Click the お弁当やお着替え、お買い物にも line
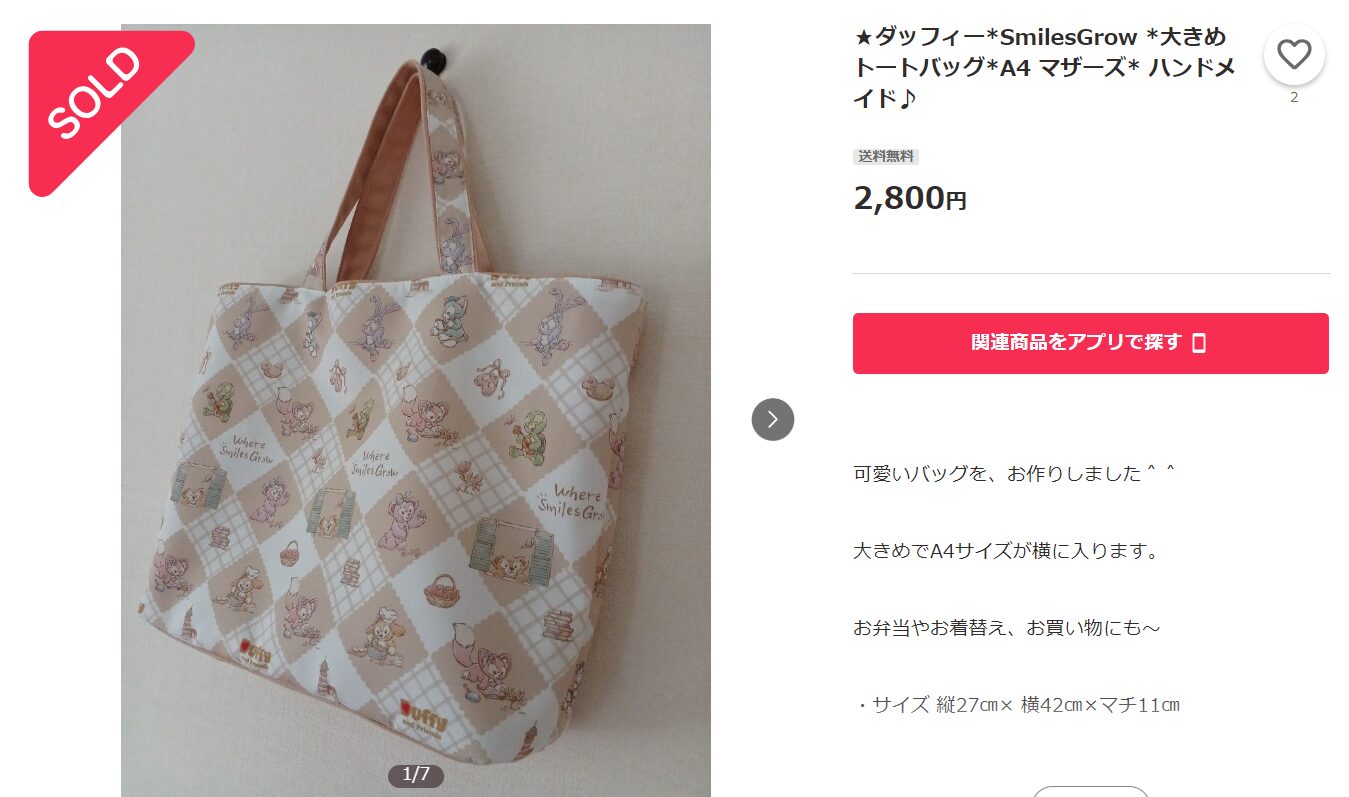Image resolution: width=1349 pixels, height=797 pixels. tap(1006, 628)
